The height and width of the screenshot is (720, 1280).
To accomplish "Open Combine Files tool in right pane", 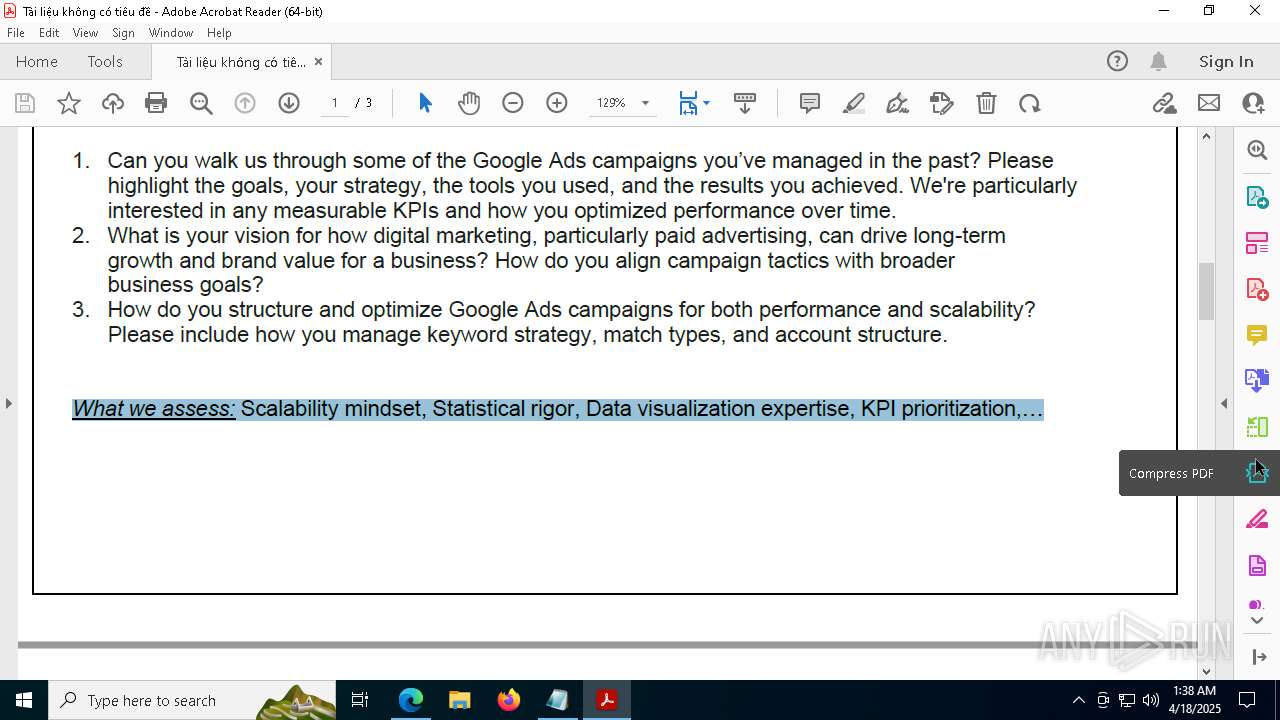I will pyautogui.click(x=1257, y=380).
